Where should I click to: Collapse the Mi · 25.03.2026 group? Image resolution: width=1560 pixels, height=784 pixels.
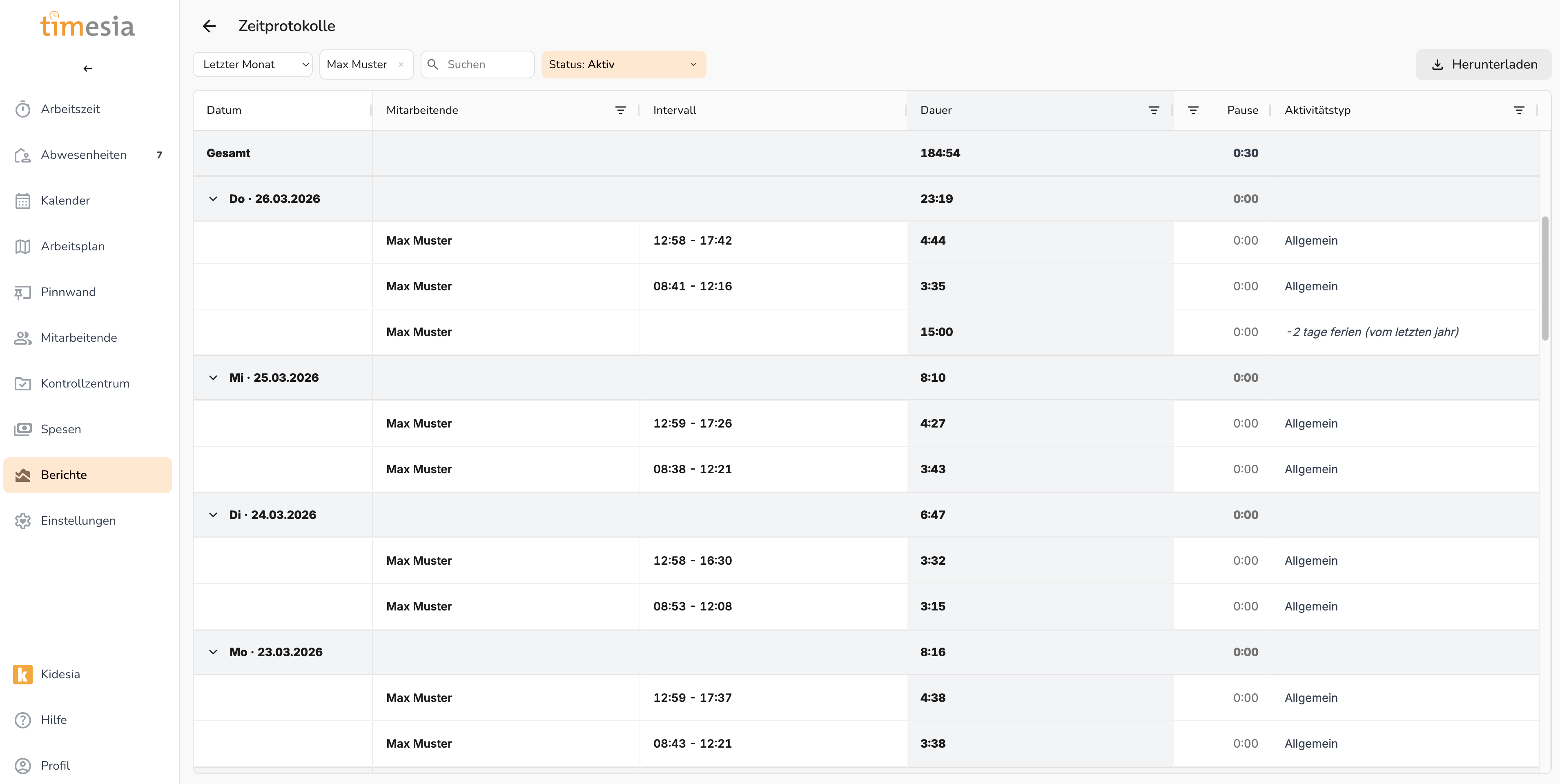(x=213, y=378)
